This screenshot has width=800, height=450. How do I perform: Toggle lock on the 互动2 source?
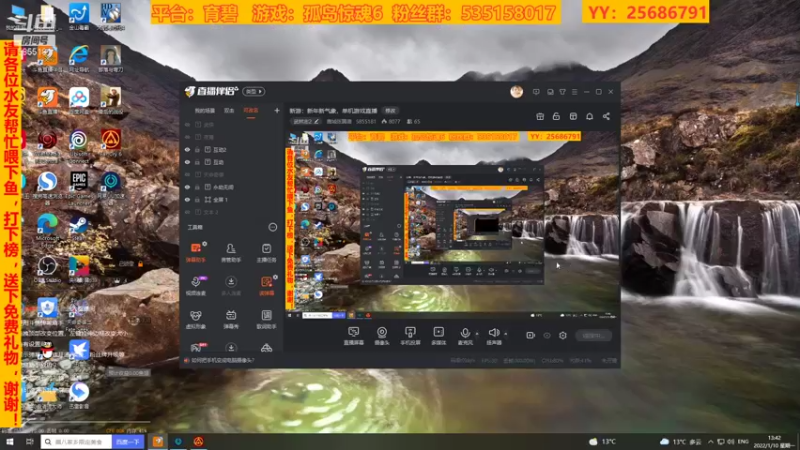[197, 149]
